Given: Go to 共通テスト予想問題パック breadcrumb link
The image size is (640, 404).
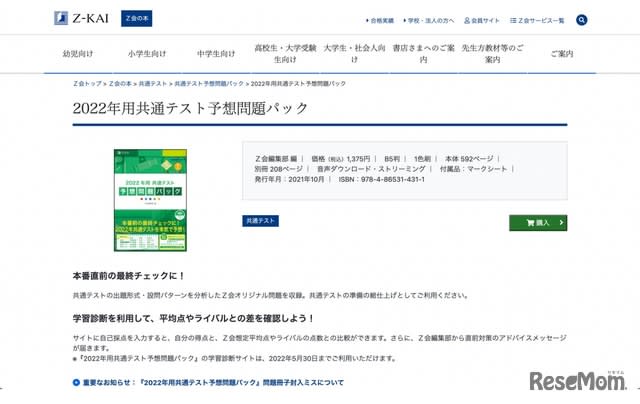Looking at the screenshot, I should [209, 84].
